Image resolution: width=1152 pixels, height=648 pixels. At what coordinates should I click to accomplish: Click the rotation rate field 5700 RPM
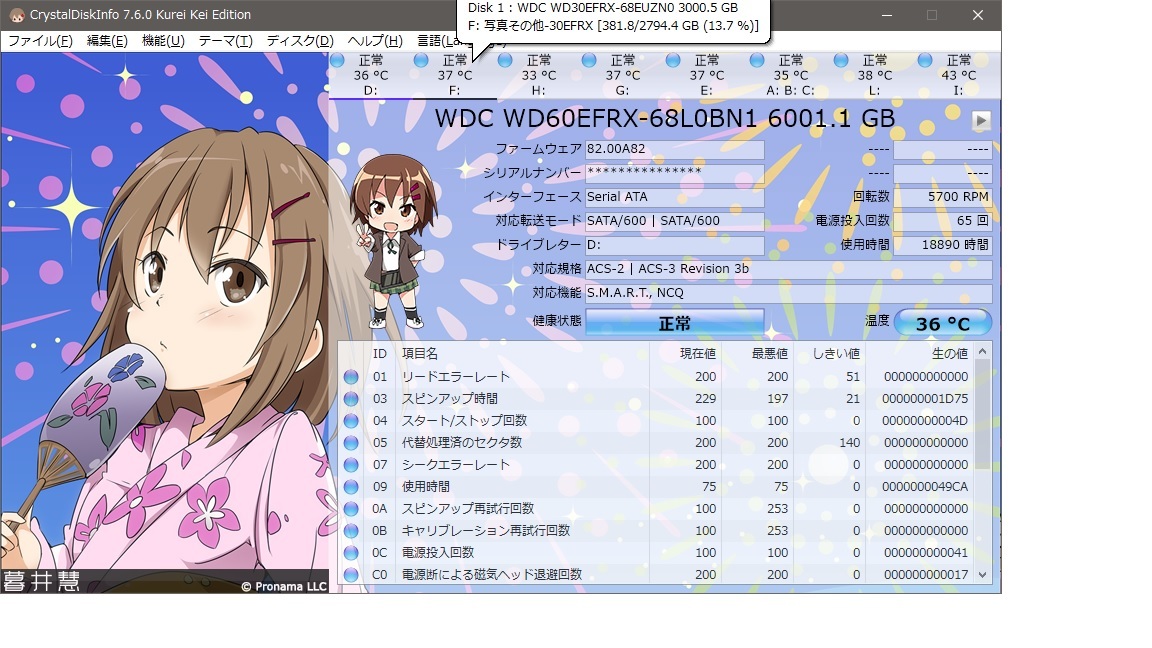pos(943,197)
